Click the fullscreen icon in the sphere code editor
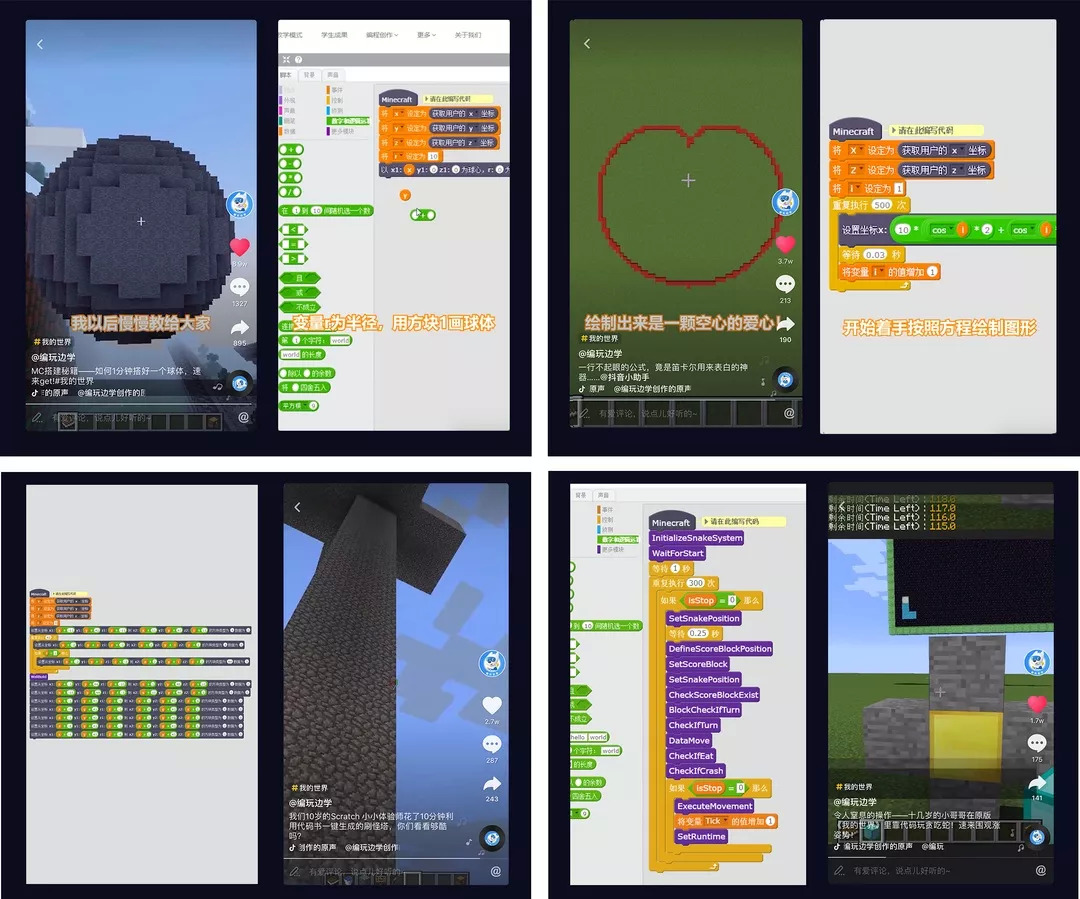 (x=287, y=60)
